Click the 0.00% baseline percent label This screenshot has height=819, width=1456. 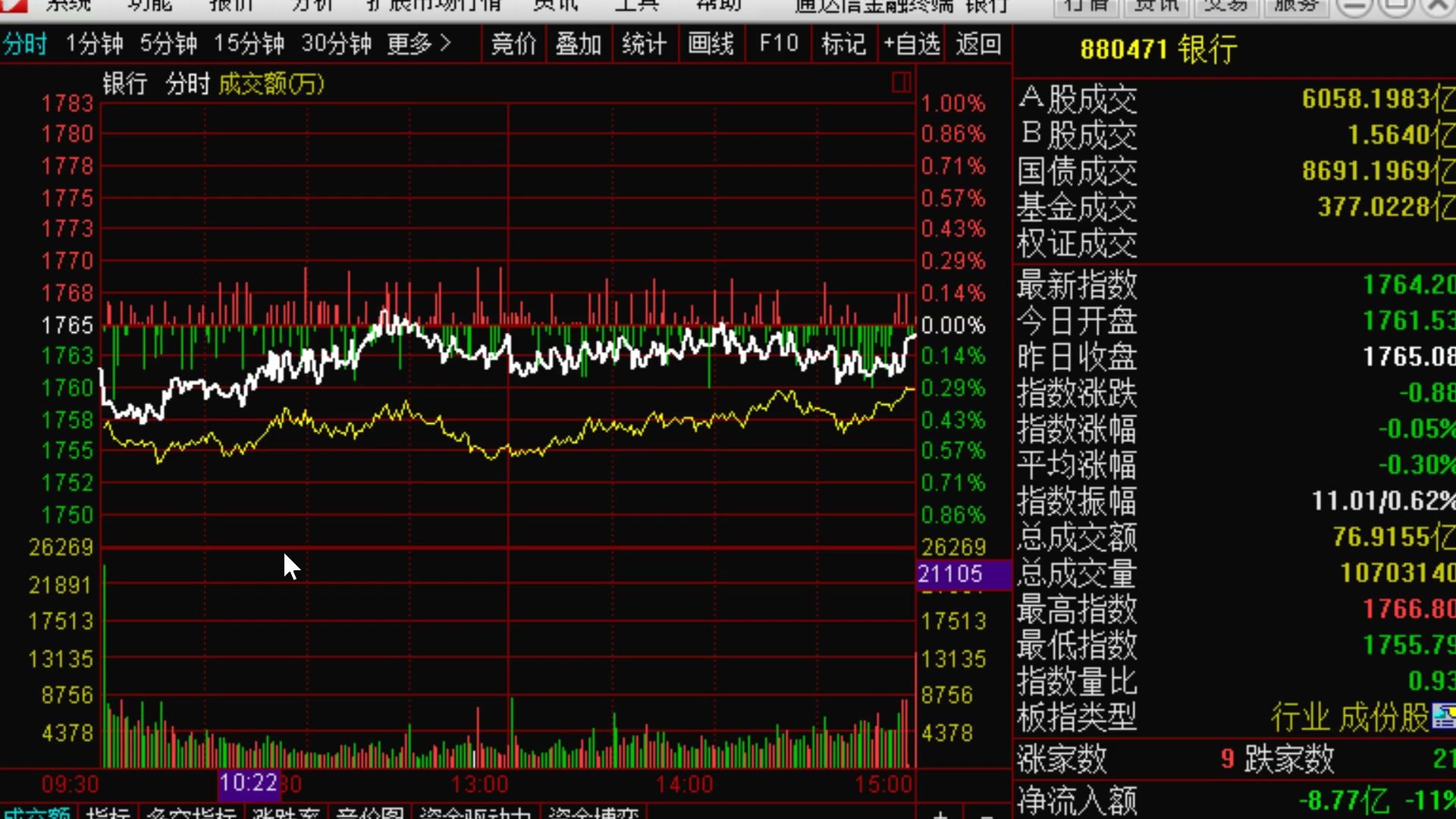953,325
